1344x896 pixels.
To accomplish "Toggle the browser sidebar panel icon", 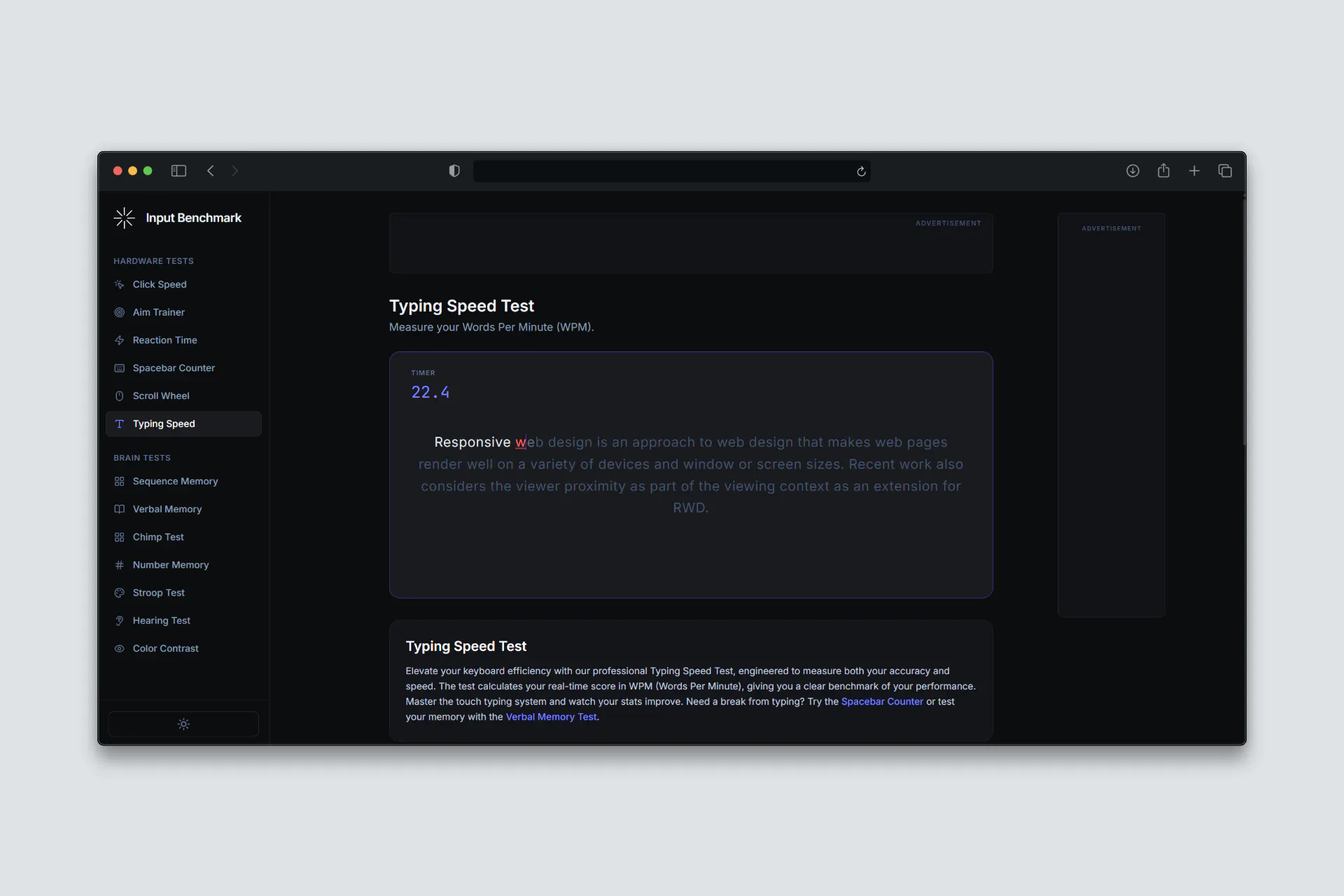I will click(x=178, y=171).
